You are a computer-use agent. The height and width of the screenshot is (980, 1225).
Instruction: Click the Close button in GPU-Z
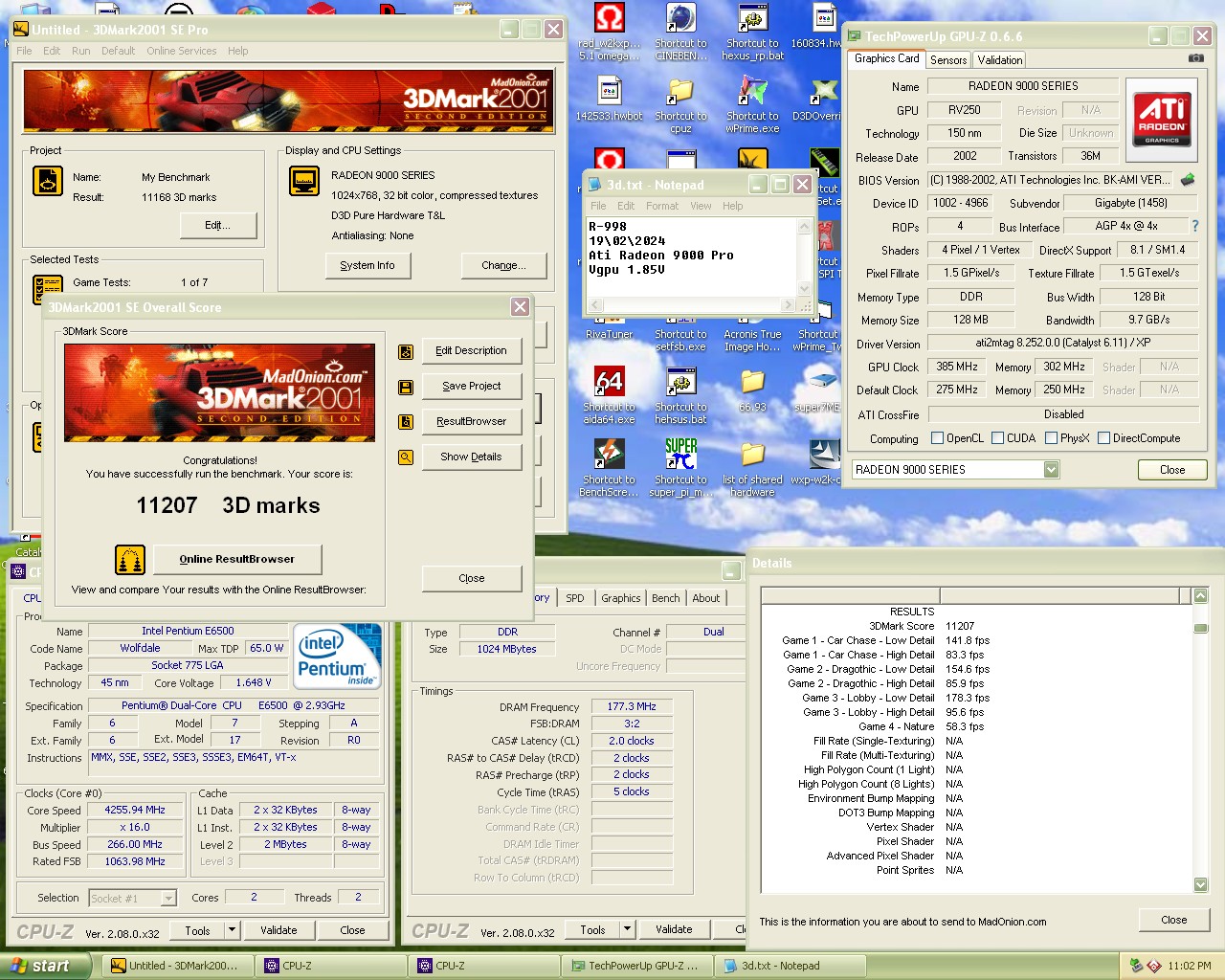coord(1172,470)
